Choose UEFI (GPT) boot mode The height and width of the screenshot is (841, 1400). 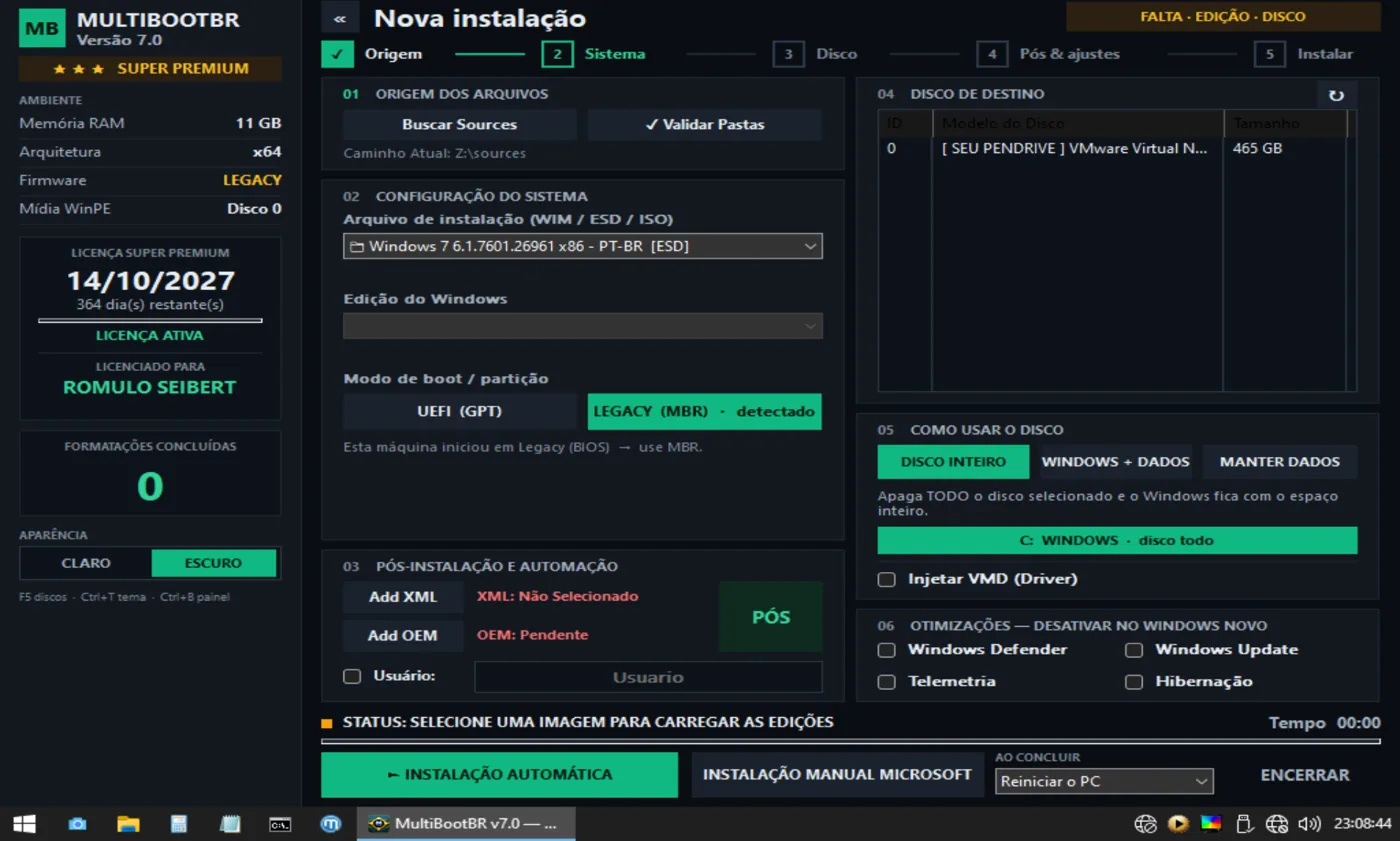pyautogui.click(x=460, y=411)
